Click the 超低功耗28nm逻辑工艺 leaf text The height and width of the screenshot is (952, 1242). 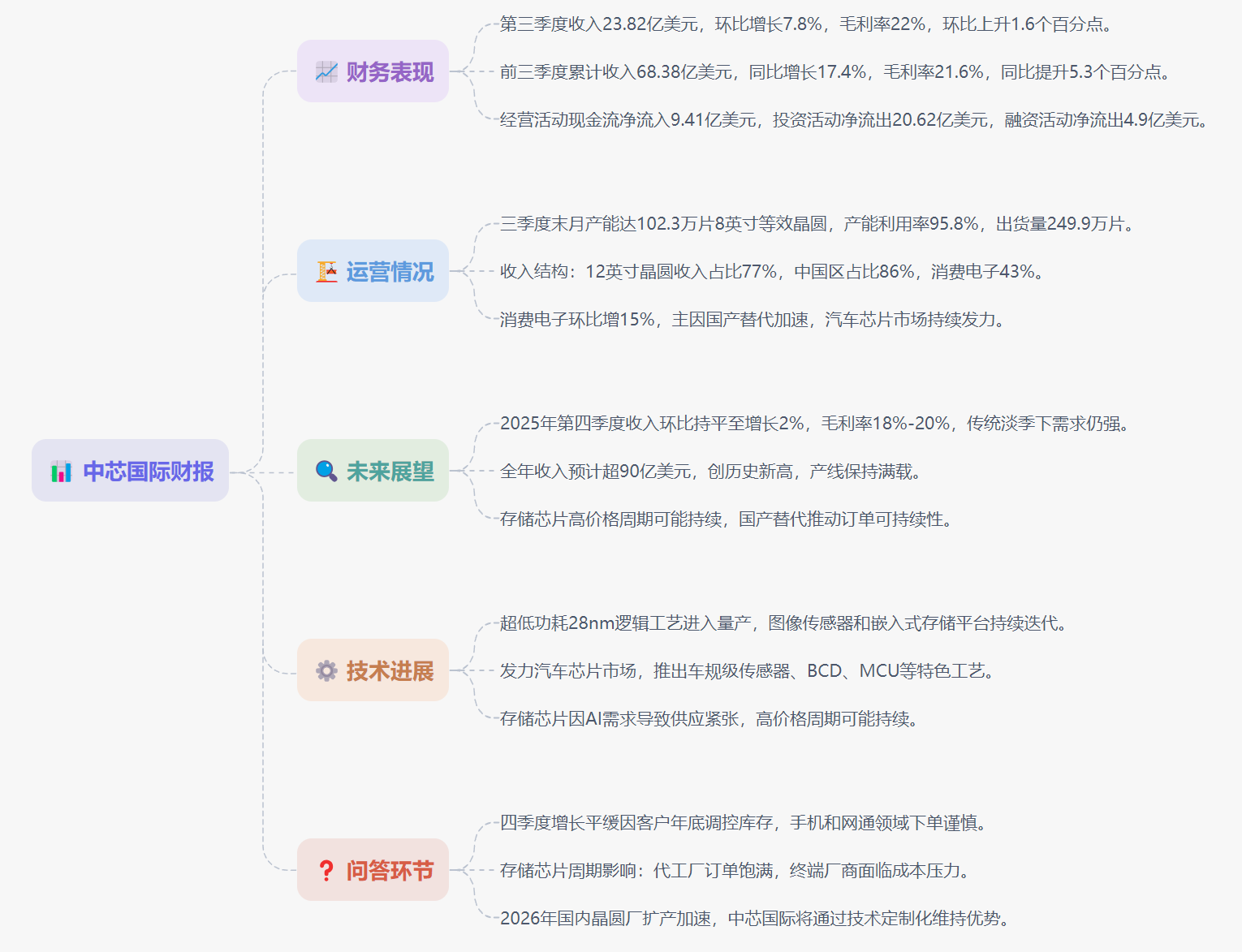[785, 623]
